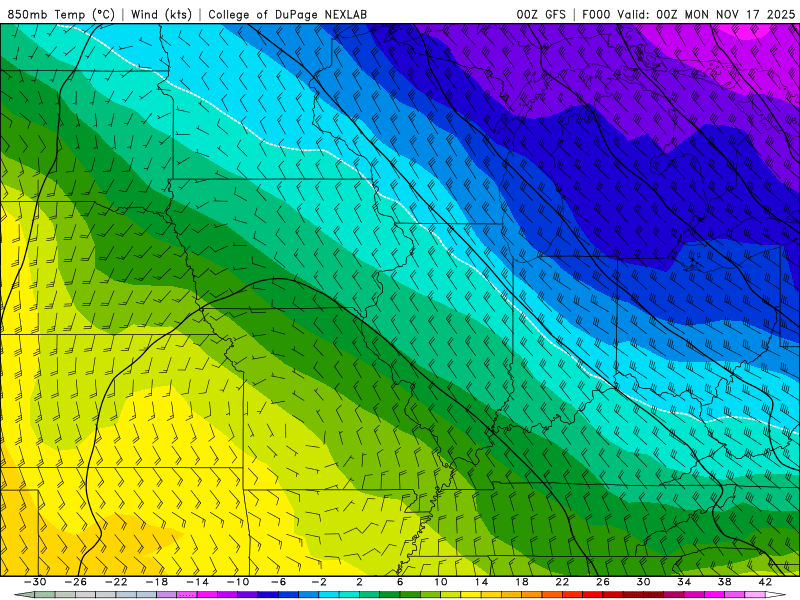Image resolution: width=800 pixels, height=600 pixels.
Task: Click the "Wind (kts)" header label
Action: click(161, 14)
